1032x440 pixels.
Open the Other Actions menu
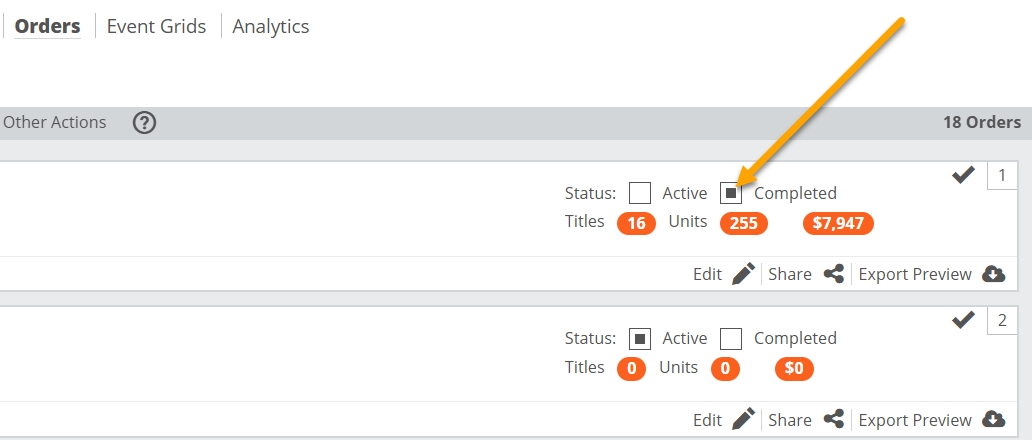tap(55, 123)
